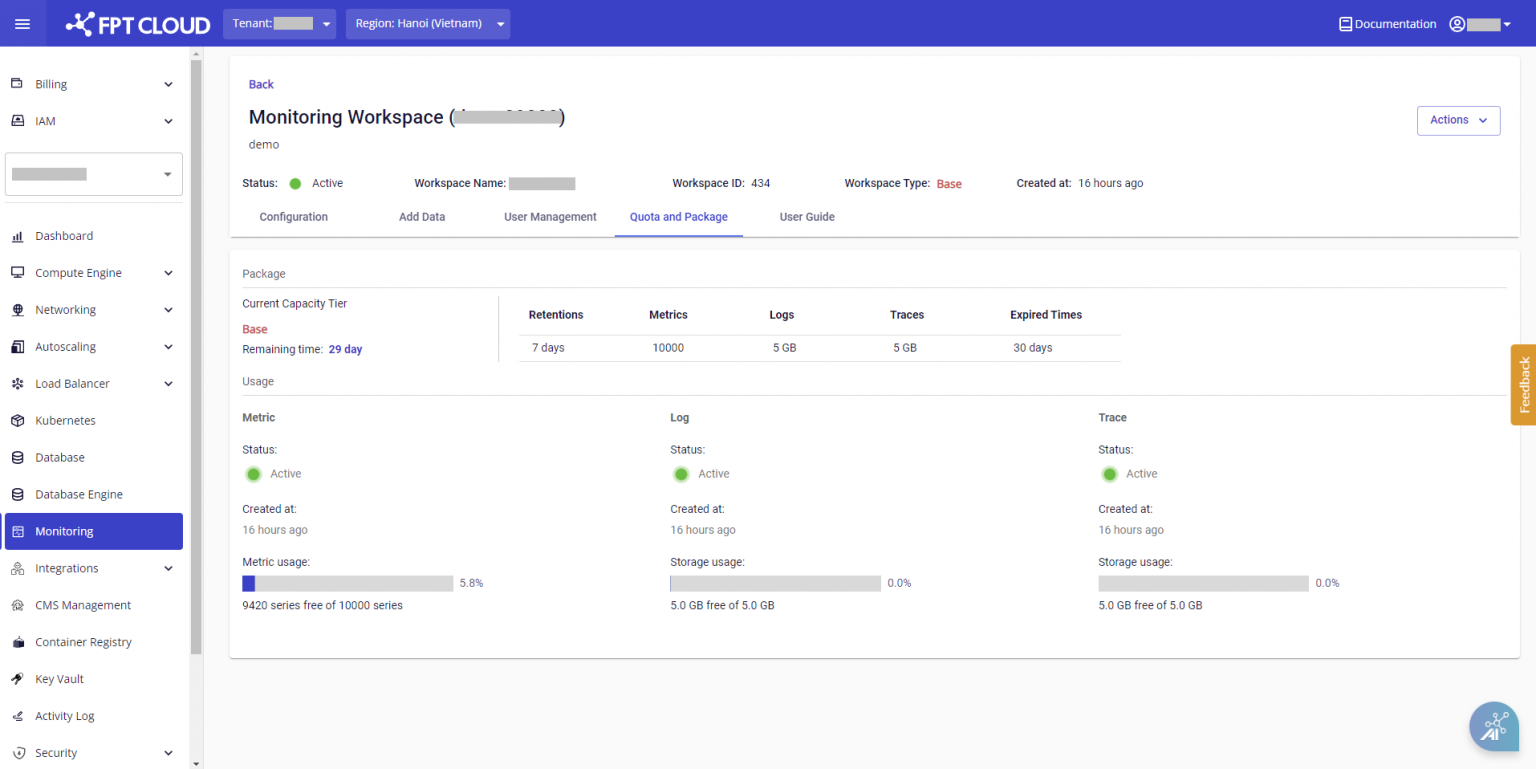Image resolution: width=1536 pixels, height=769 pixels.
Task: Switch to the Configuration tab
Action: [x=293, y=217]
